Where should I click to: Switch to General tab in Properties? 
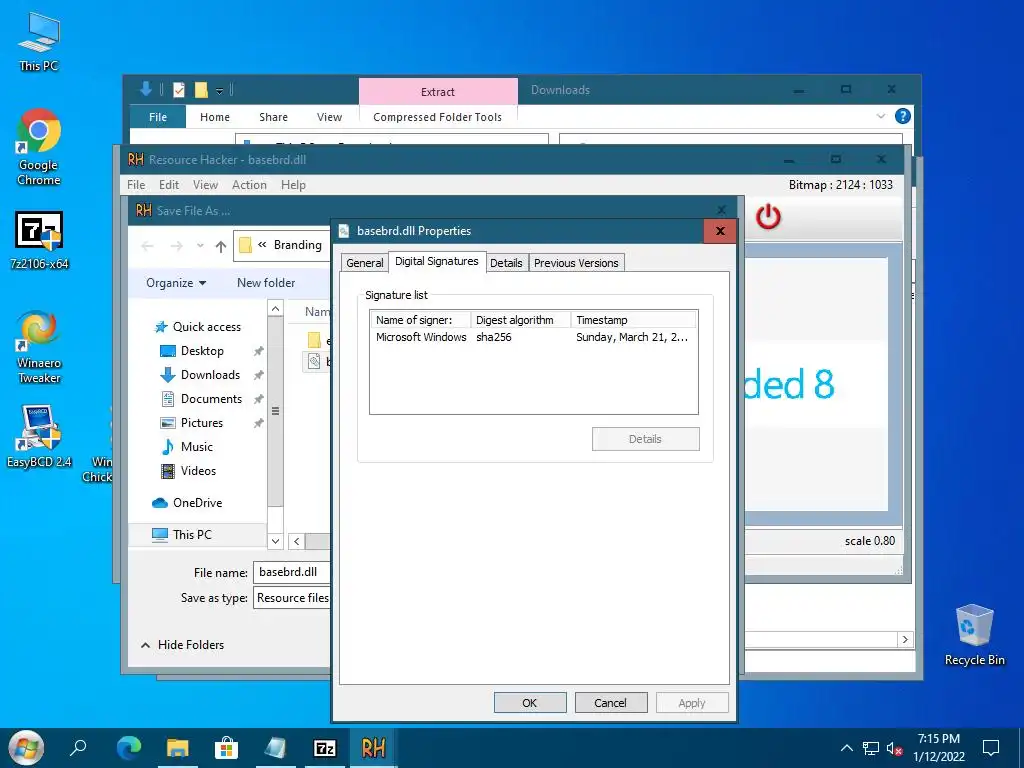pos(364,263)
